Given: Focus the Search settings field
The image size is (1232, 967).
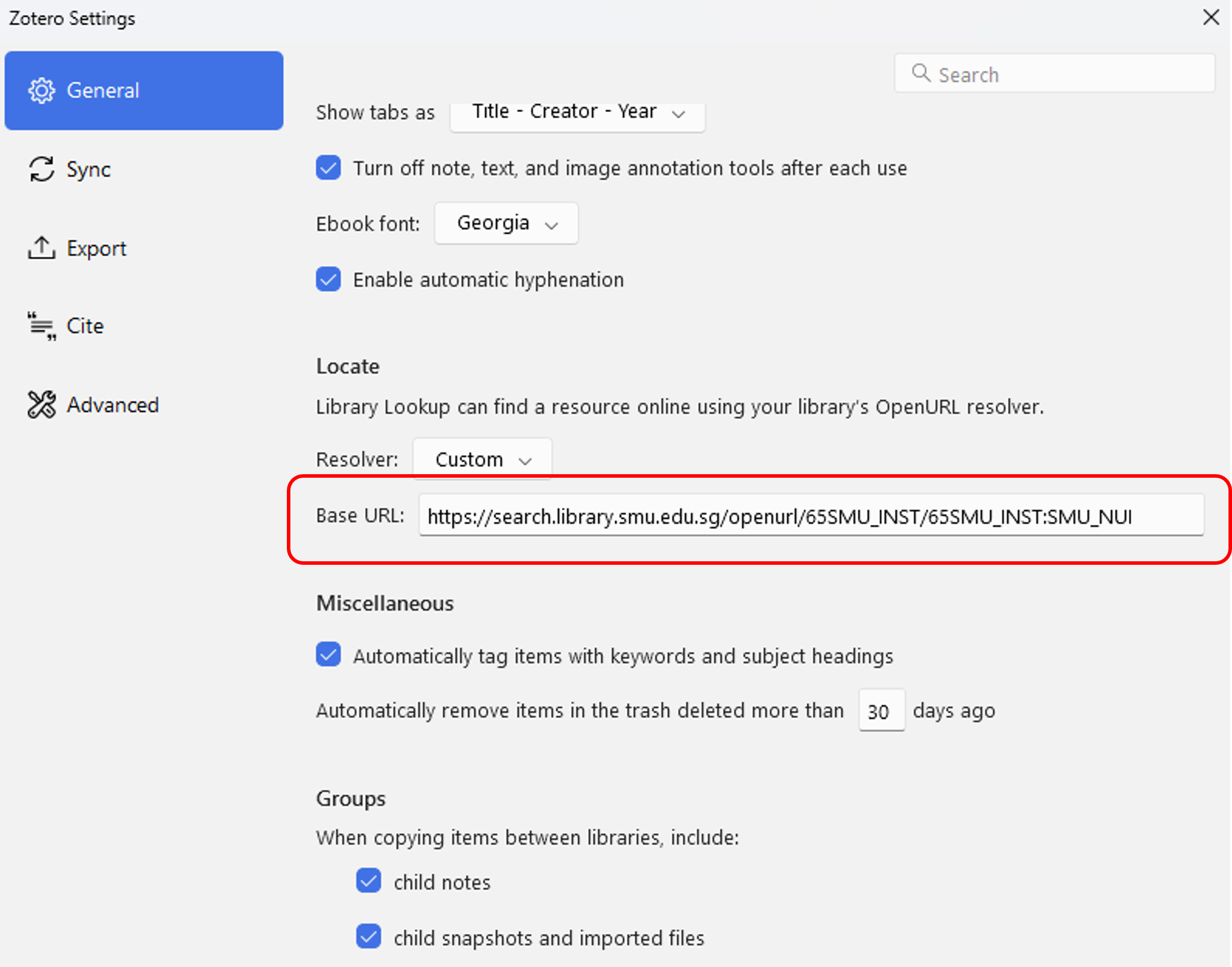Looking at the screenshot, I should point(1054,73).
